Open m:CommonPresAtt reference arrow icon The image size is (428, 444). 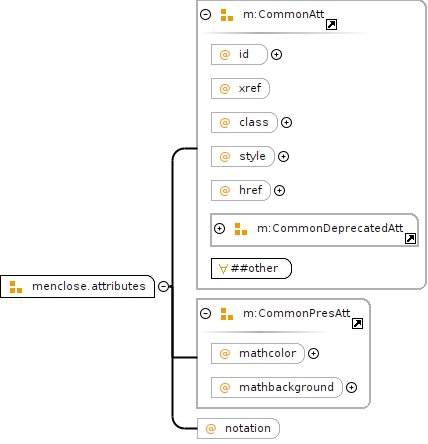(x=357, y=323)
